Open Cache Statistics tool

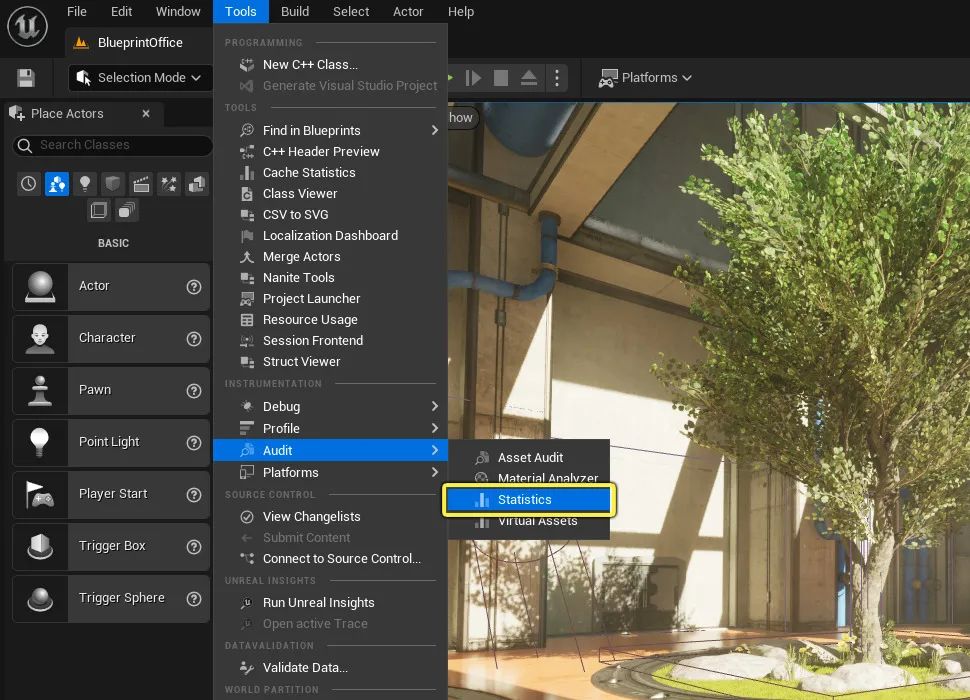tap(330, 173)
